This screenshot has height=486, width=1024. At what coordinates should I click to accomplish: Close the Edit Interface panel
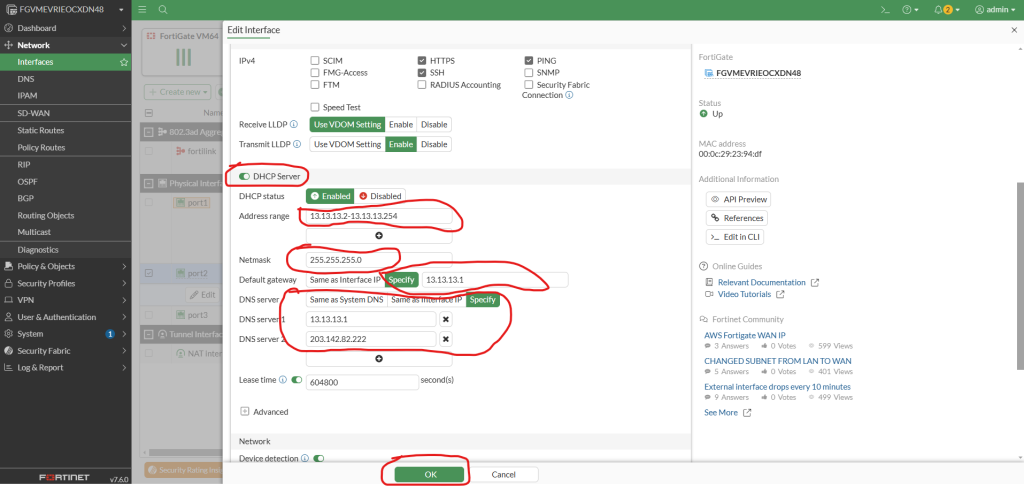[1014, 31]
